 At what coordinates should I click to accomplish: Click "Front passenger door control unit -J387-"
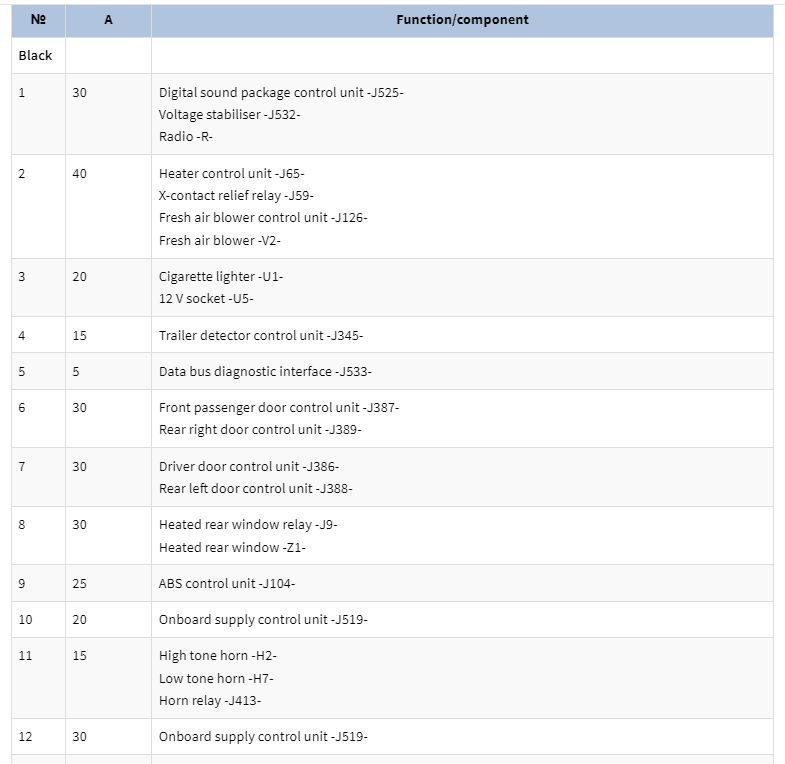tap(279, 408)
